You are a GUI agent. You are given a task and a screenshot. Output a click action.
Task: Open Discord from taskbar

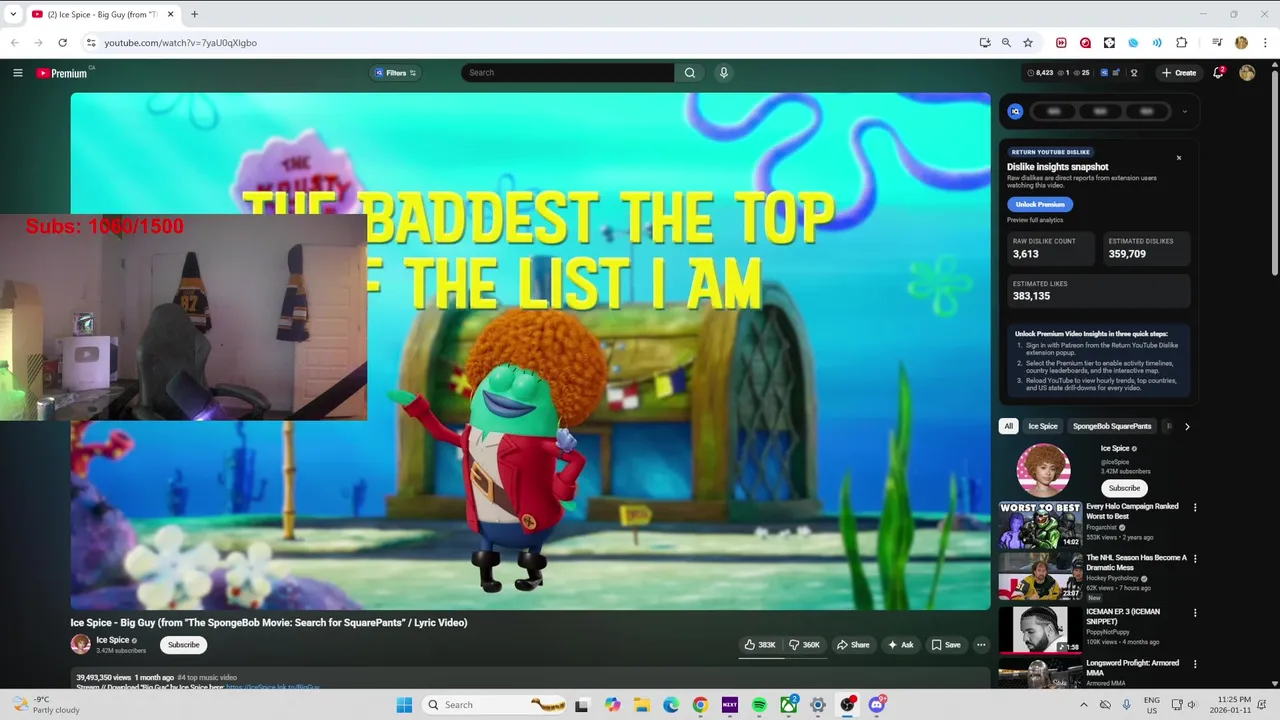coord(877,705)
